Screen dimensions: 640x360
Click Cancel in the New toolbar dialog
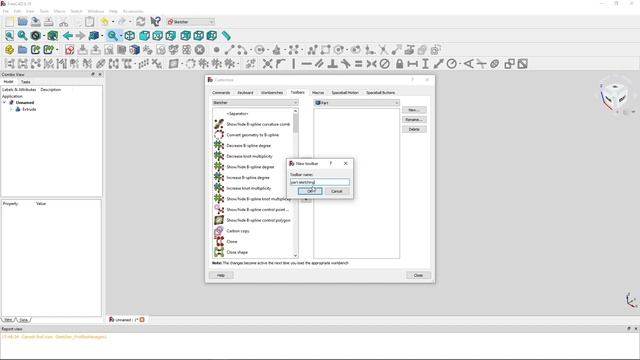coord(337,191)
